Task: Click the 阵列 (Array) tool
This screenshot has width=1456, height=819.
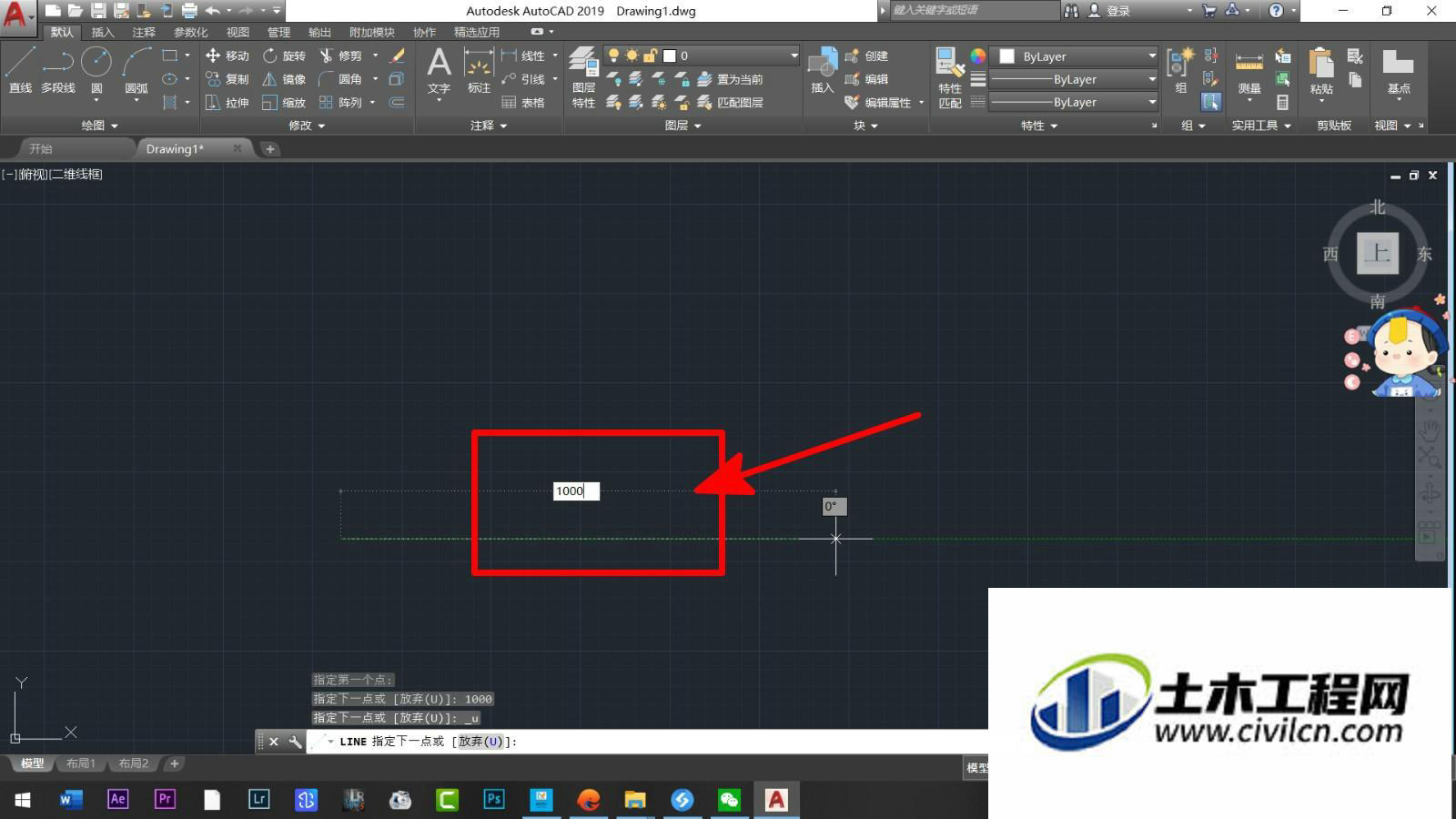Action: tap(340, 103)
